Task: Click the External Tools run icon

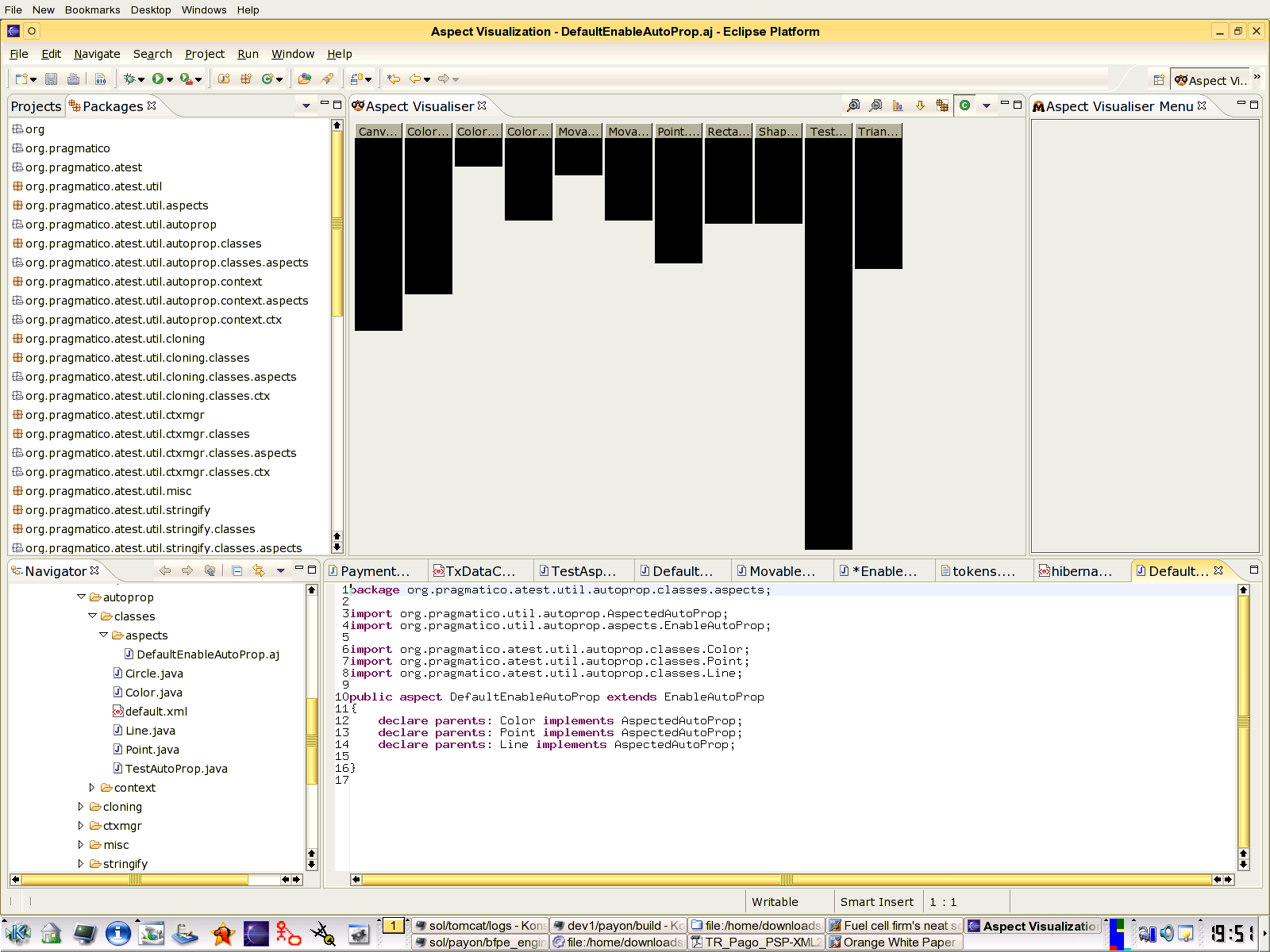Action: coord(186,79)
